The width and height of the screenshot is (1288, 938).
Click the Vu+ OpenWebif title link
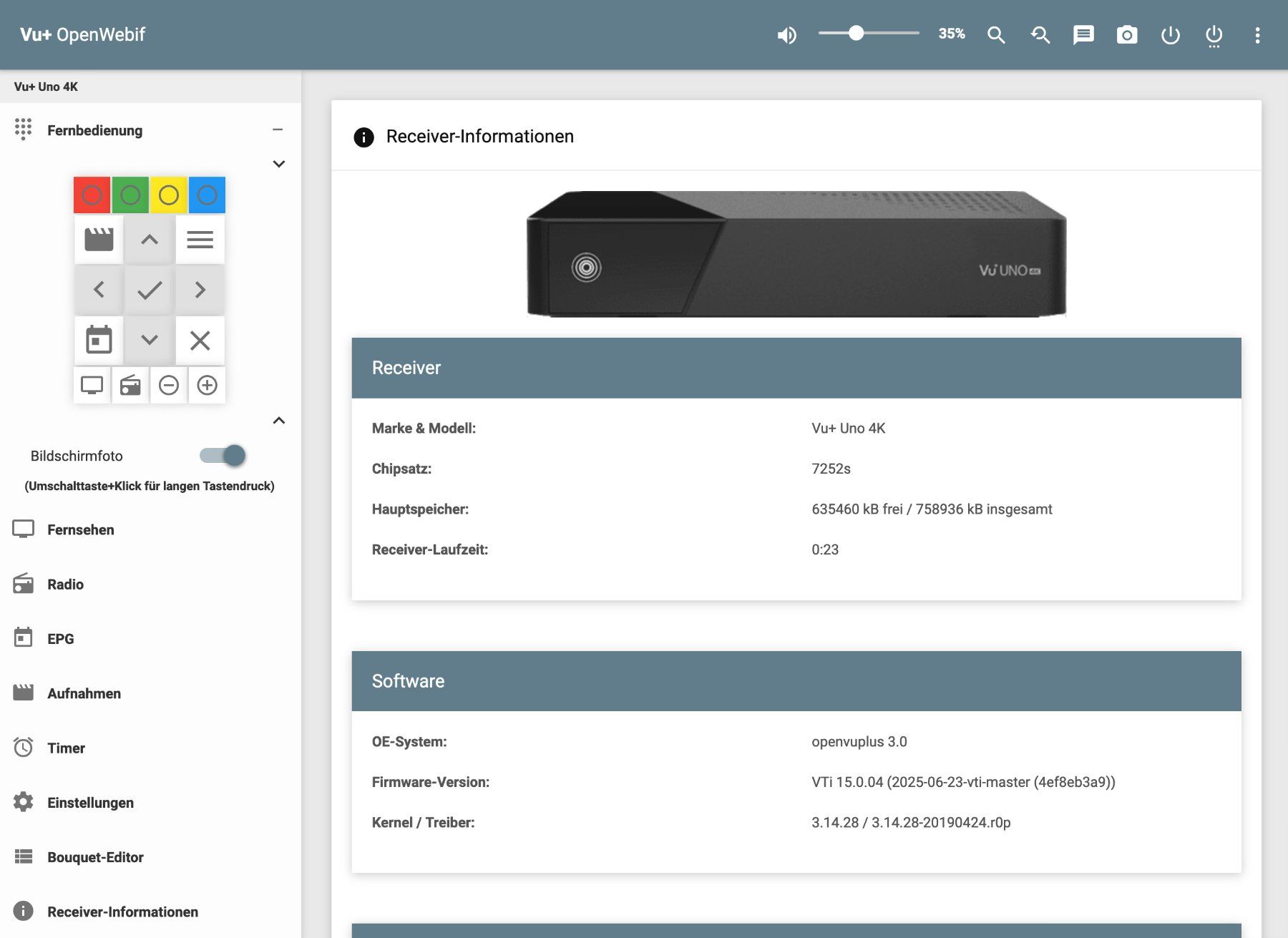(82, 34)
